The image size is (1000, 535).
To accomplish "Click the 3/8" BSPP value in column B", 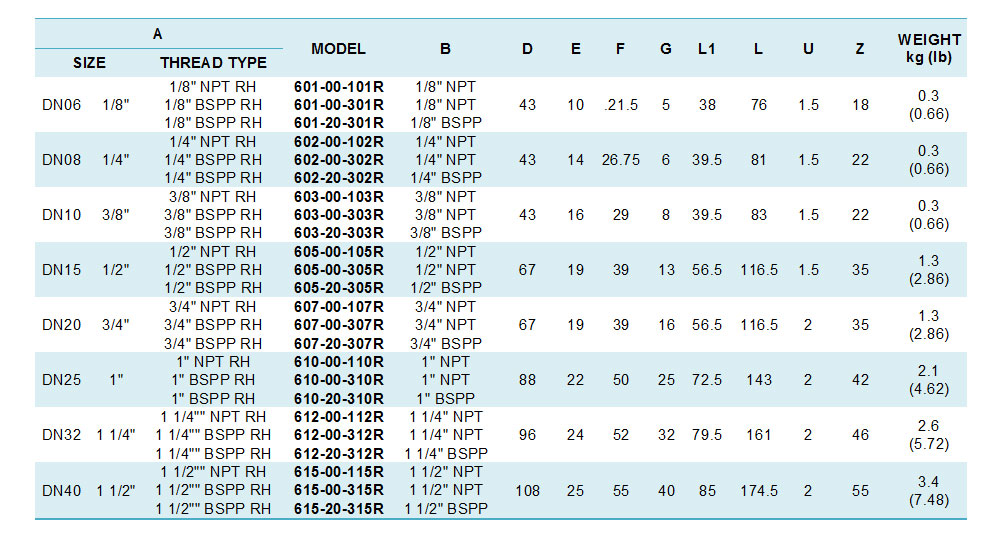I will pyautogui.click(x=446, y=233).
